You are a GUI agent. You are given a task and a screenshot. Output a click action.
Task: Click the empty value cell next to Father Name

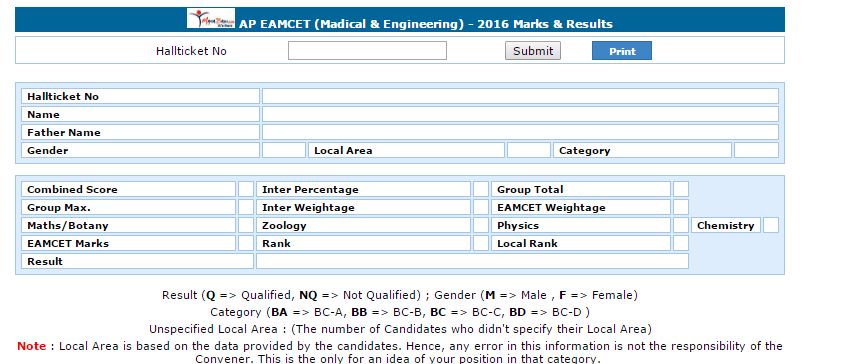tap(520, 133)
